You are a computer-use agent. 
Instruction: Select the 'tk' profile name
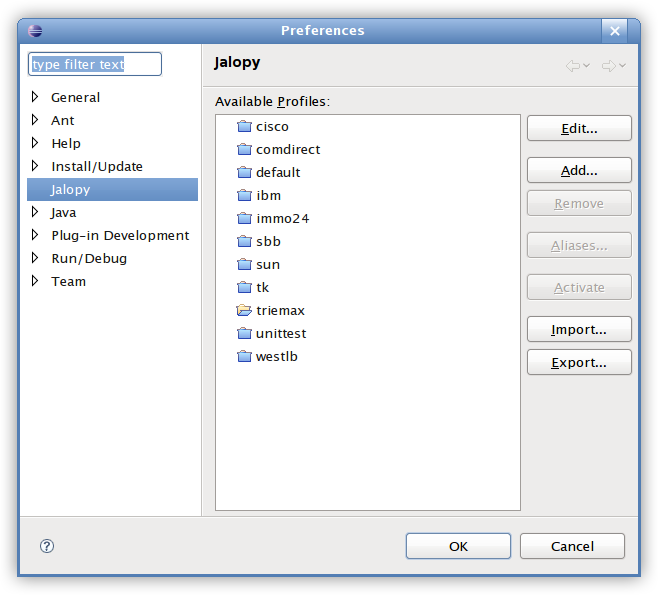[262, 288]
